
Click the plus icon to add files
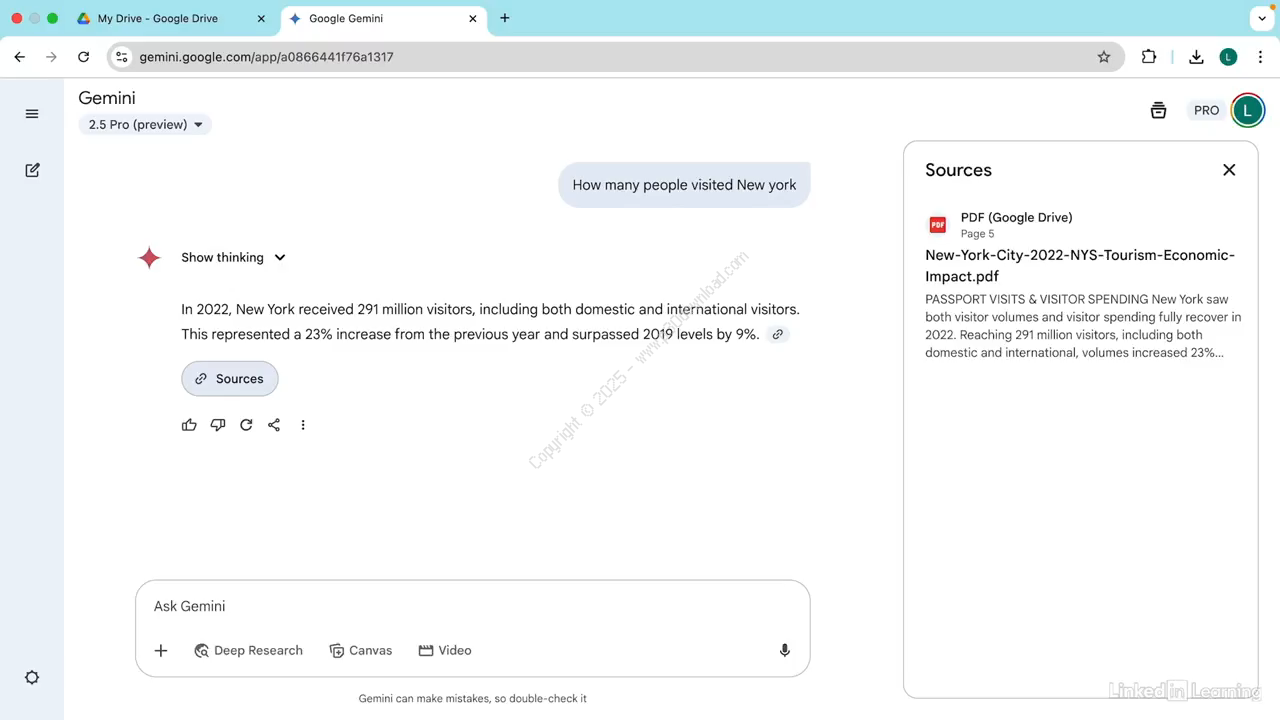click(161, 650)
